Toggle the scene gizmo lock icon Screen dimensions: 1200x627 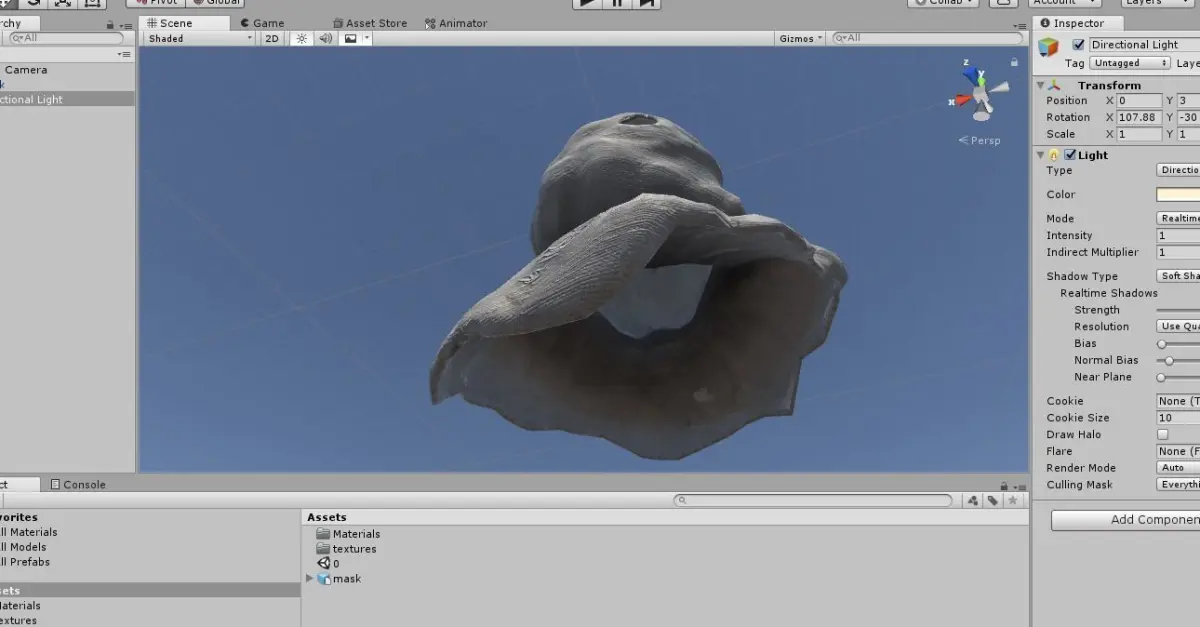click(x=1015, y=64)
